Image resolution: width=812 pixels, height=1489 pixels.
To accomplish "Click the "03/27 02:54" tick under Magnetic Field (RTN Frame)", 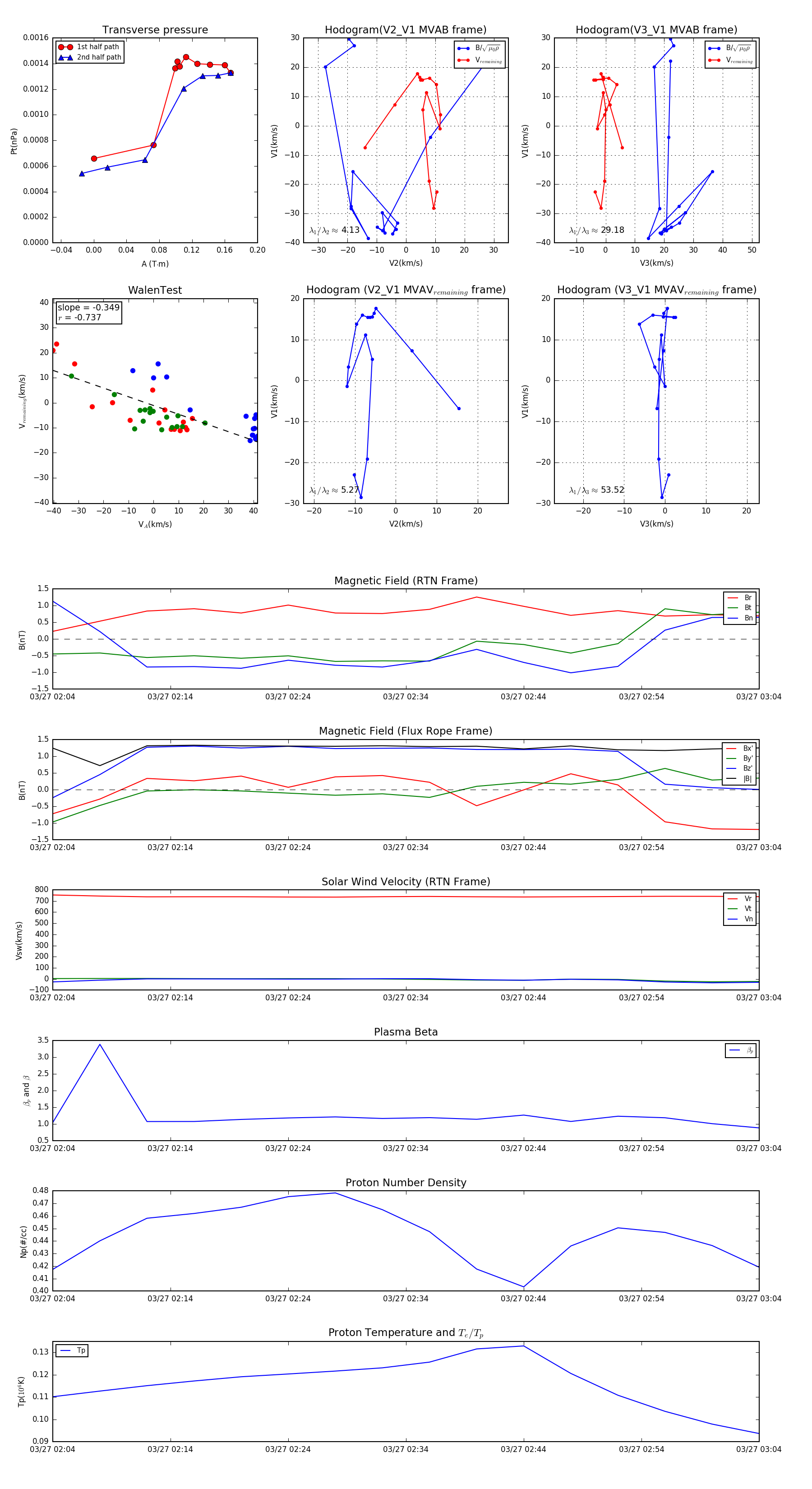I will [x=641, y=697].
